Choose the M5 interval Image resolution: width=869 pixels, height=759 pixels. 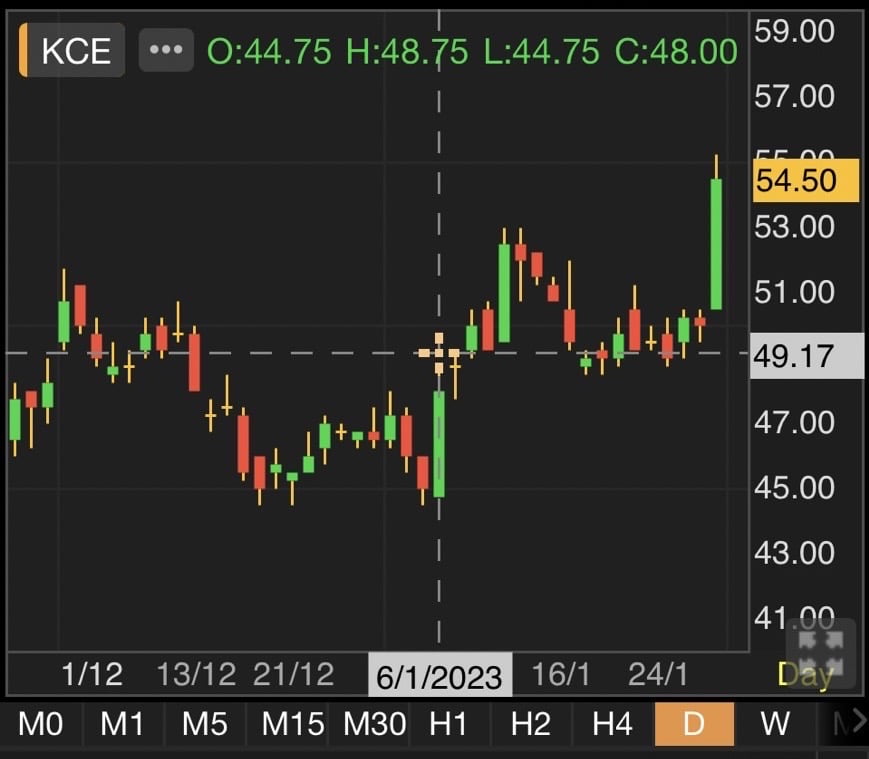[x=205, y=723]
